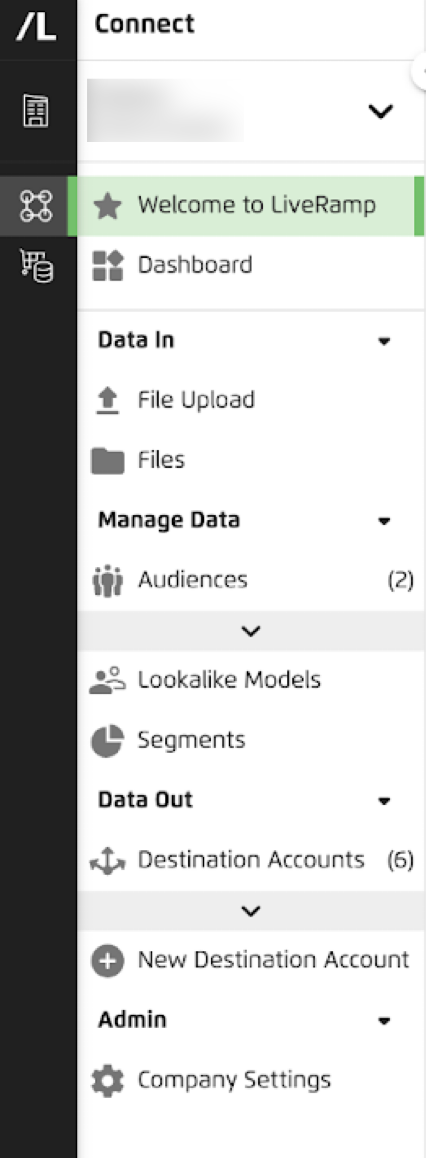Click the LiveRamp /L logo icon
This screenshot has height=1158, width=426.
[x=36, y=27]
